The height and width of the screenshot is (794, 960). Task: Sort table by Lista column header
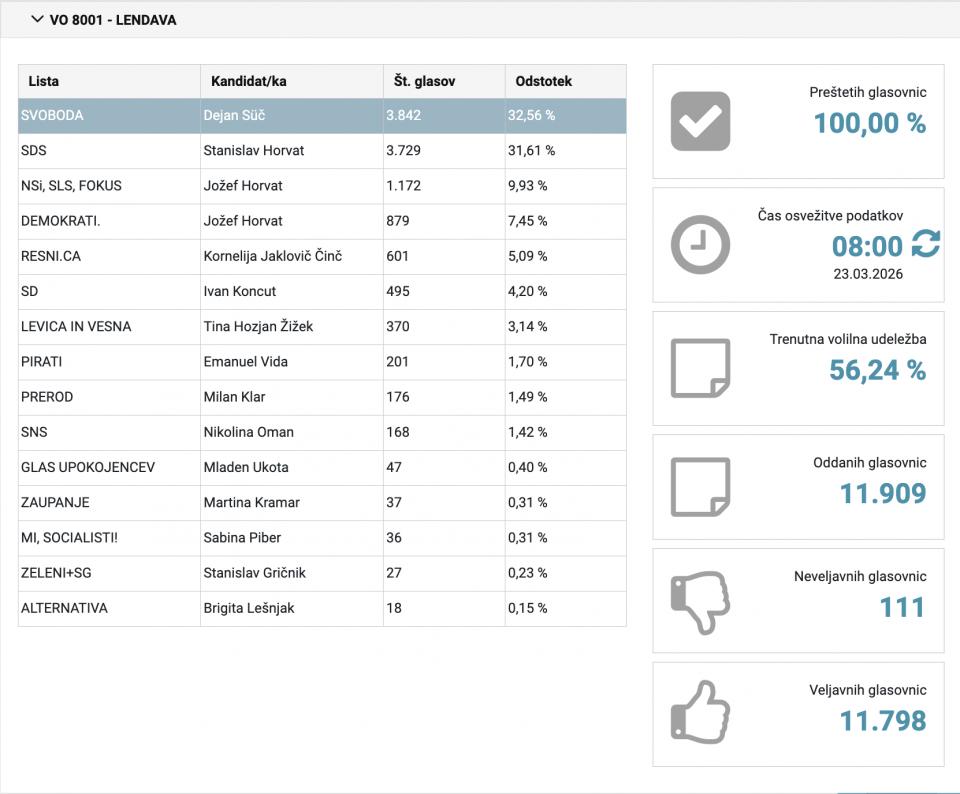[x=44, y=82]
